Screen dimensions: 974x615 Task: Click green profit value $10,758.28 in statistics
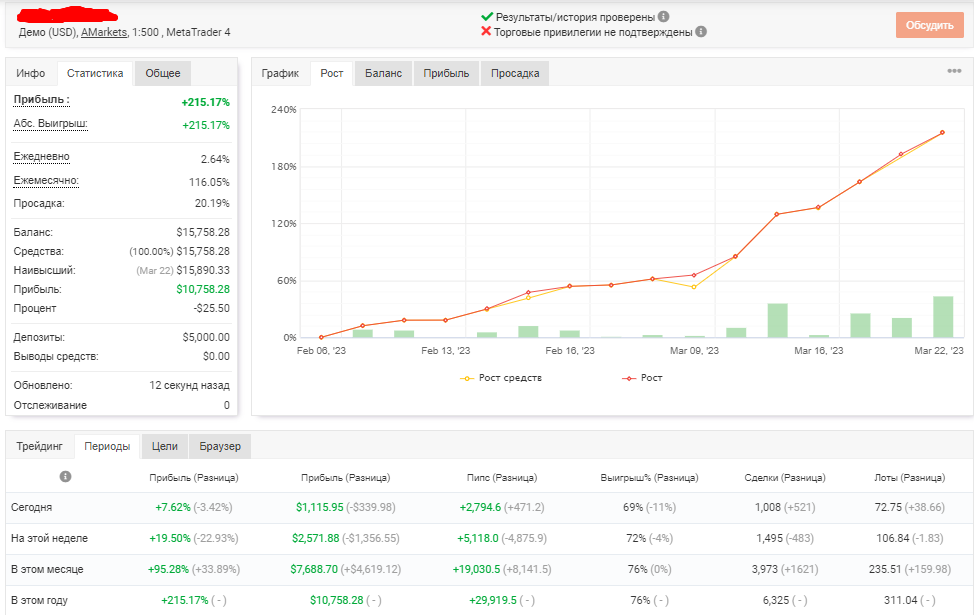pos(203,289)
